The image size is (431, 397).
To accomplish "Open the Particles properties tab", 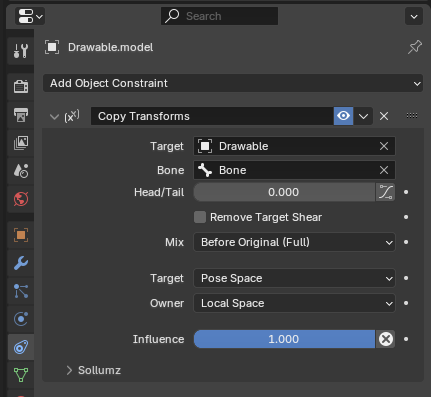I will coord(21,291).
